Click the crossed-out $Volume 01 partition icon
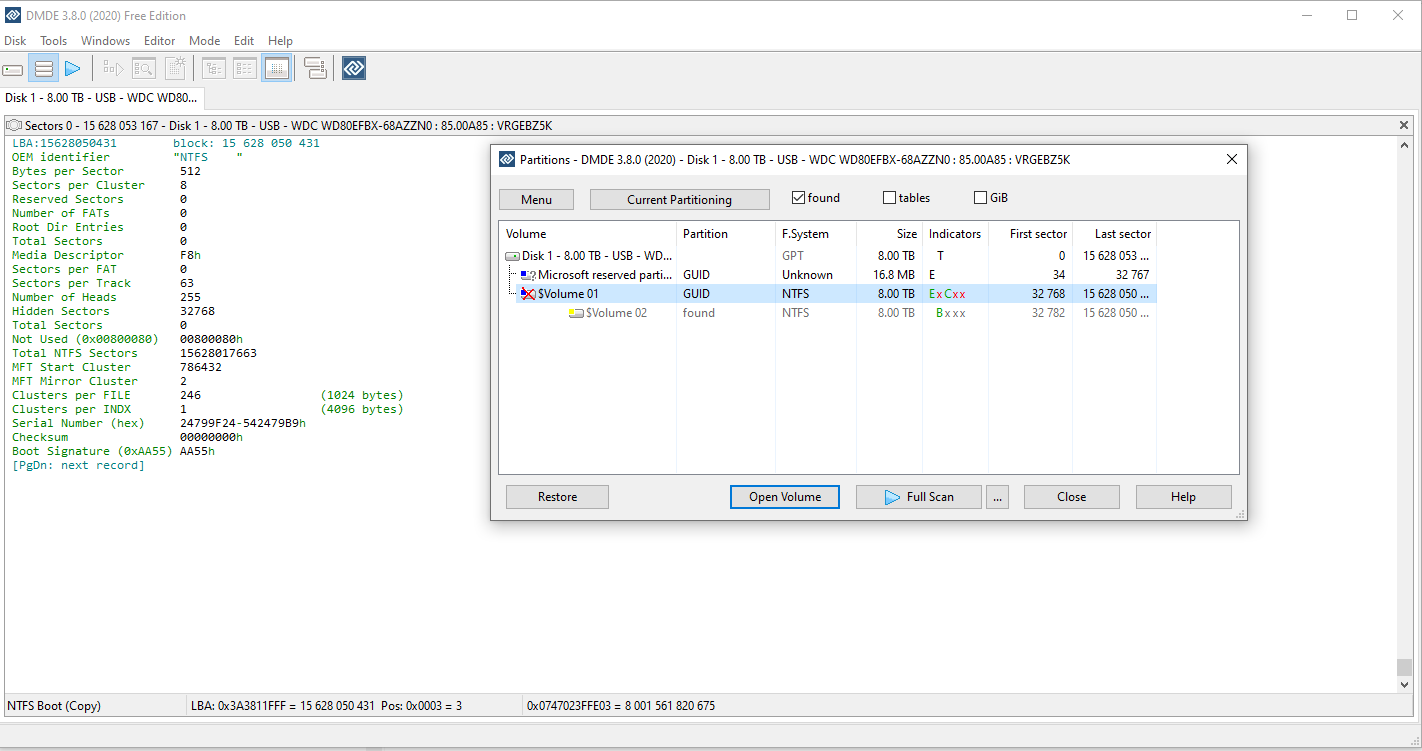 click(x=528, y=294)
